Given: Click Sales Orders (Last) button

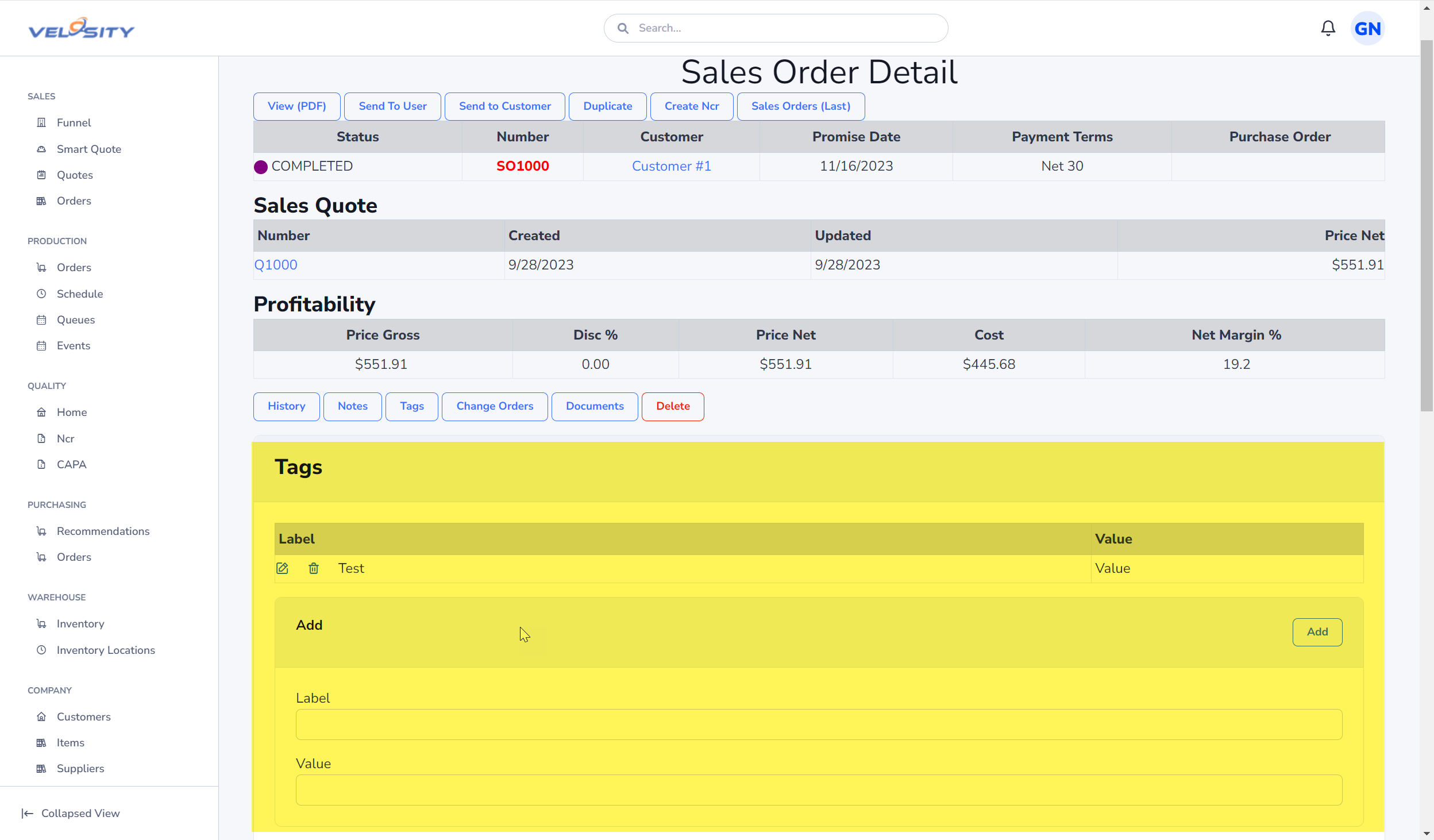Looking at the screenshot, I should coord(801,106).
